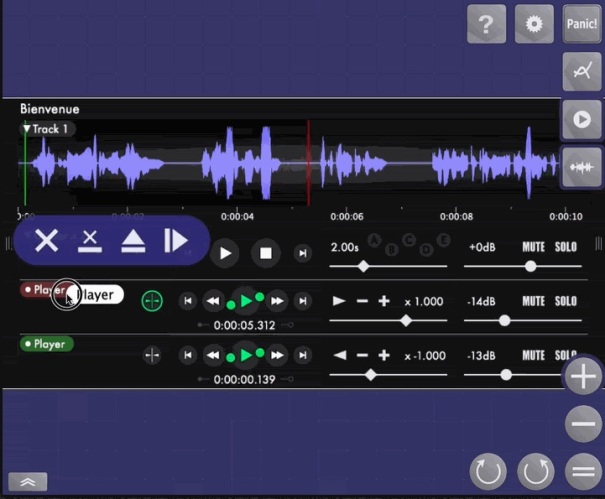Open settings with the gear icon

534,25
